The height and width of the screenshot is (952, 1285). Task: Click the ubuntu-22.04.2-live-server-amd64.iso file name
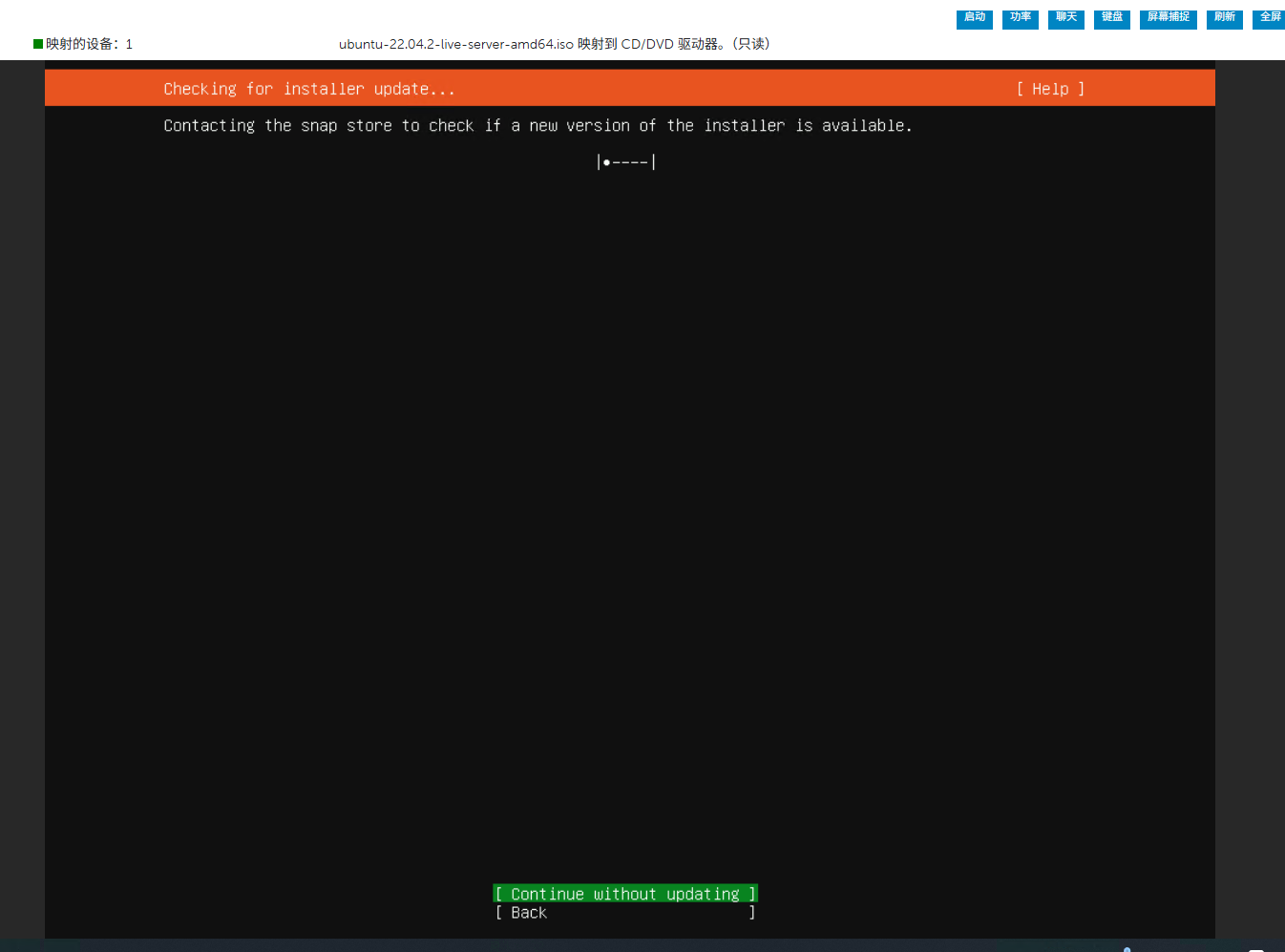(456, 44)
